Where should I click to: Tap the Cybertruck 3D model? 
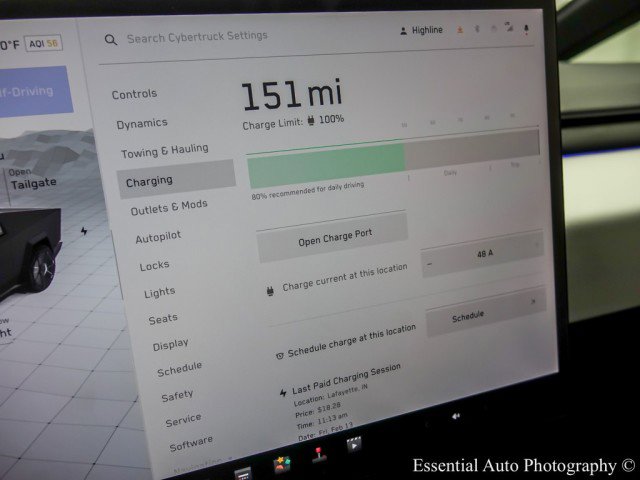[29, 252]
